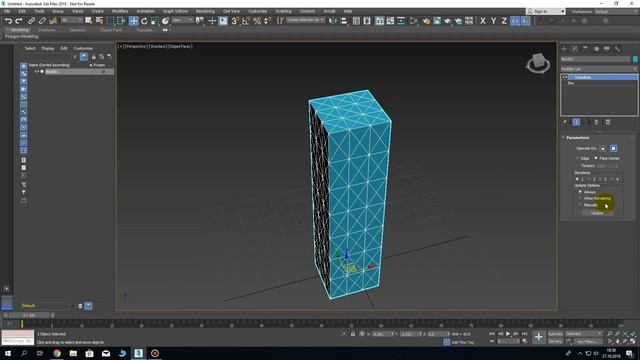This screenshot has width=640, height=360.
Task: Toggle Show End Result under modifier stack
Action: 576,122
